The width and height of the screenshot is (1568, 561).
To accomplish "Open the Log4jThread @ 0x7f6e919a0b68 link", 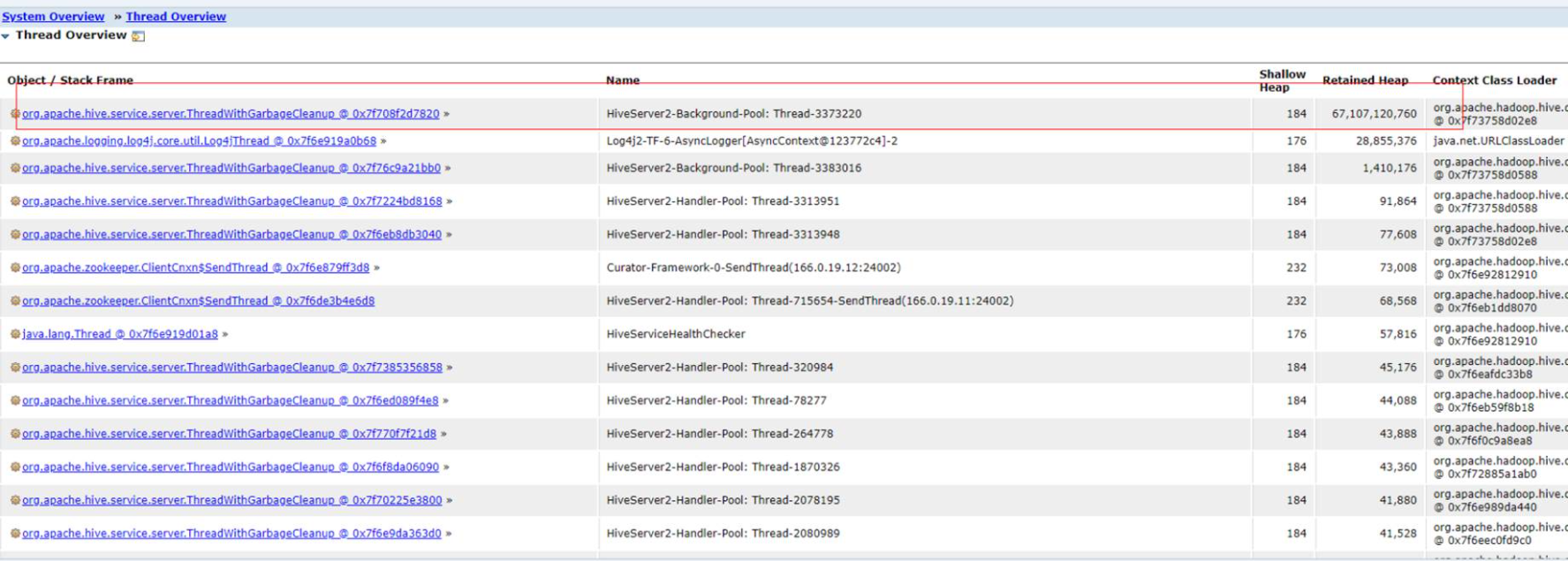I will [x=199, y=140].
